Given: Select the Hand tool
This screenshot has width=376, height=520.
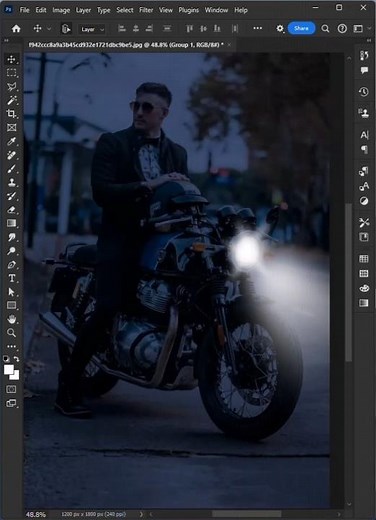Looking at the screenshot, I should click(x=11, y=319).
